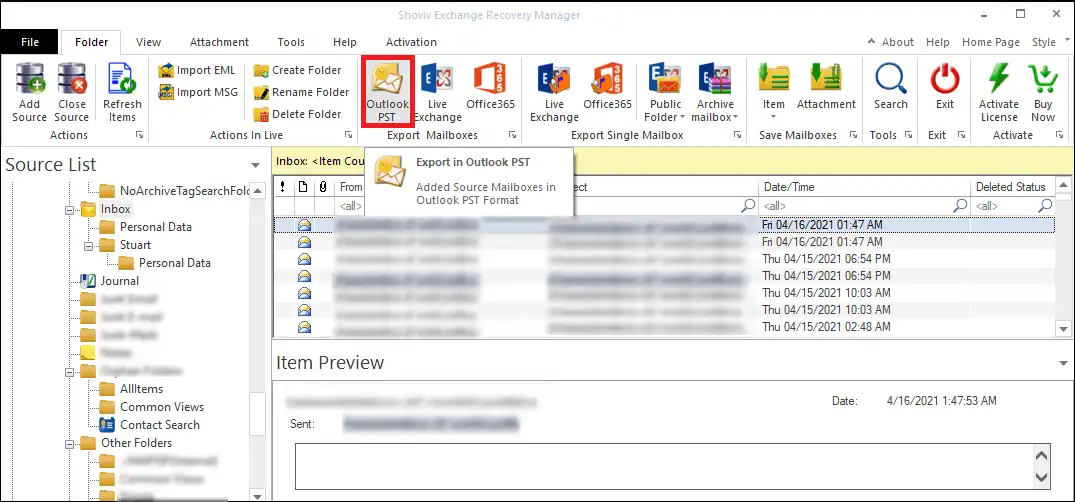The height and width of the screenshot is (502, 1075).
Task: Click Create Folder
Action: click(x=297, y=70)
